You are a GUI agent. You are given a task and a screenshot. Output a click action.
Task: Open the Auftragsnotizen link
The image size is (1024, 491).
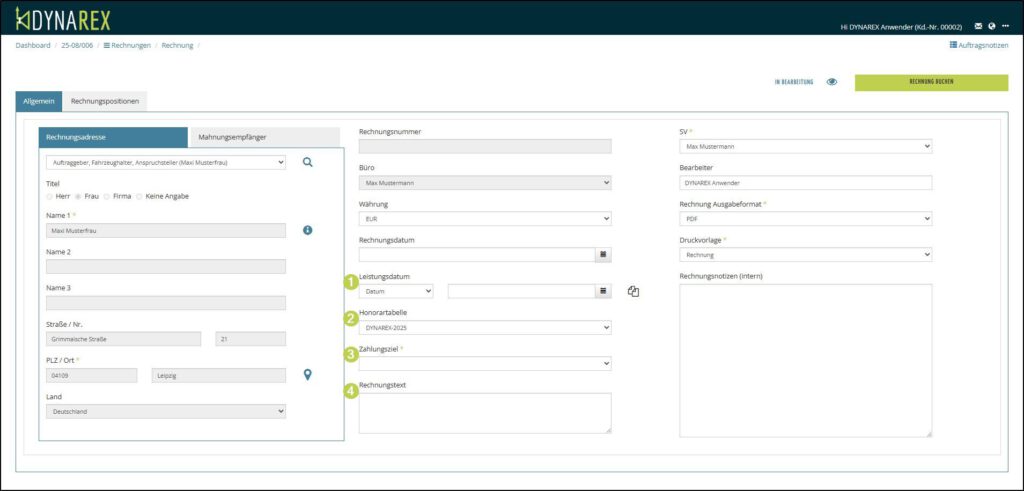(978, 45)
